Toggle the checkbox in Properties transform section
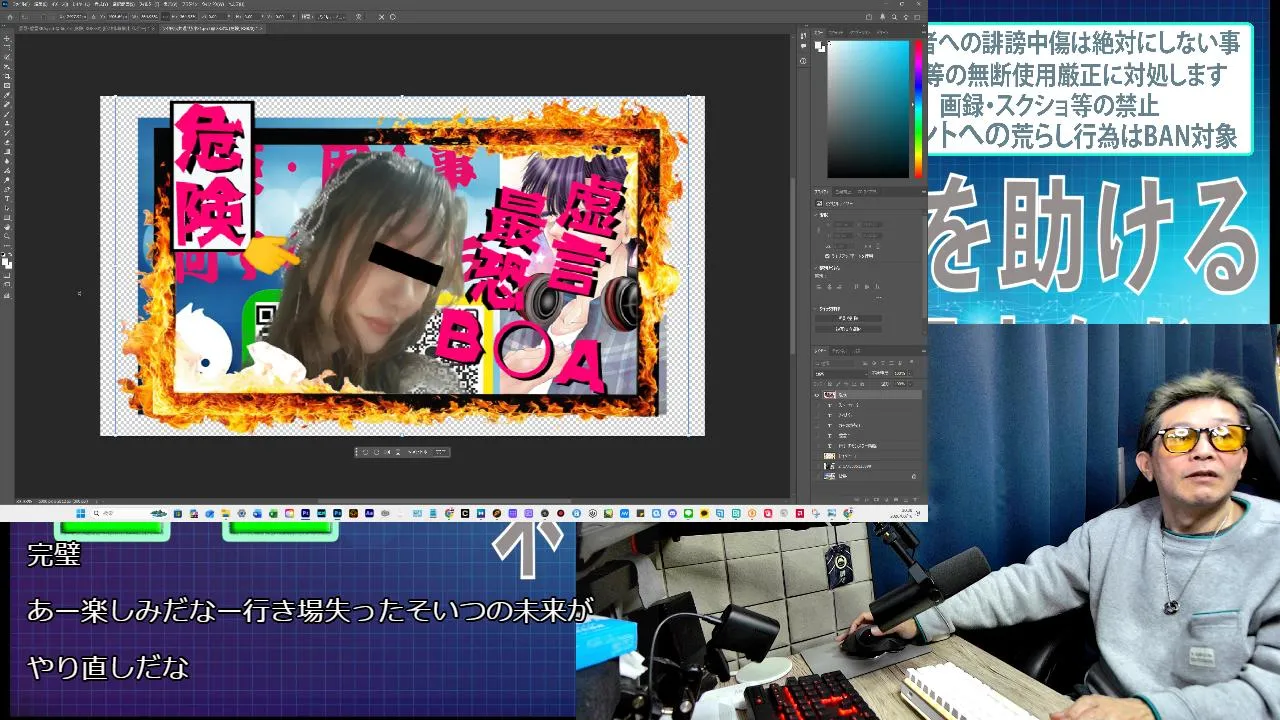The width and height of the screenshot is (1280, 720). 827,256
